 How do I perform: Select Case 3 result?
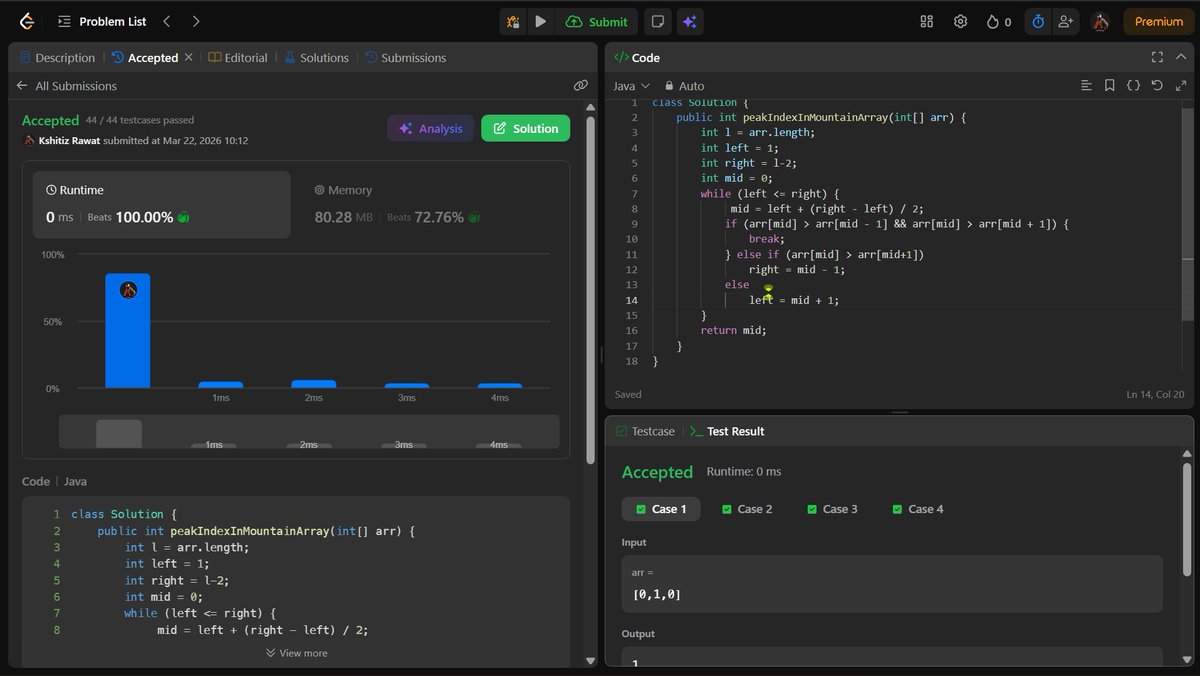tap(832, 509)
